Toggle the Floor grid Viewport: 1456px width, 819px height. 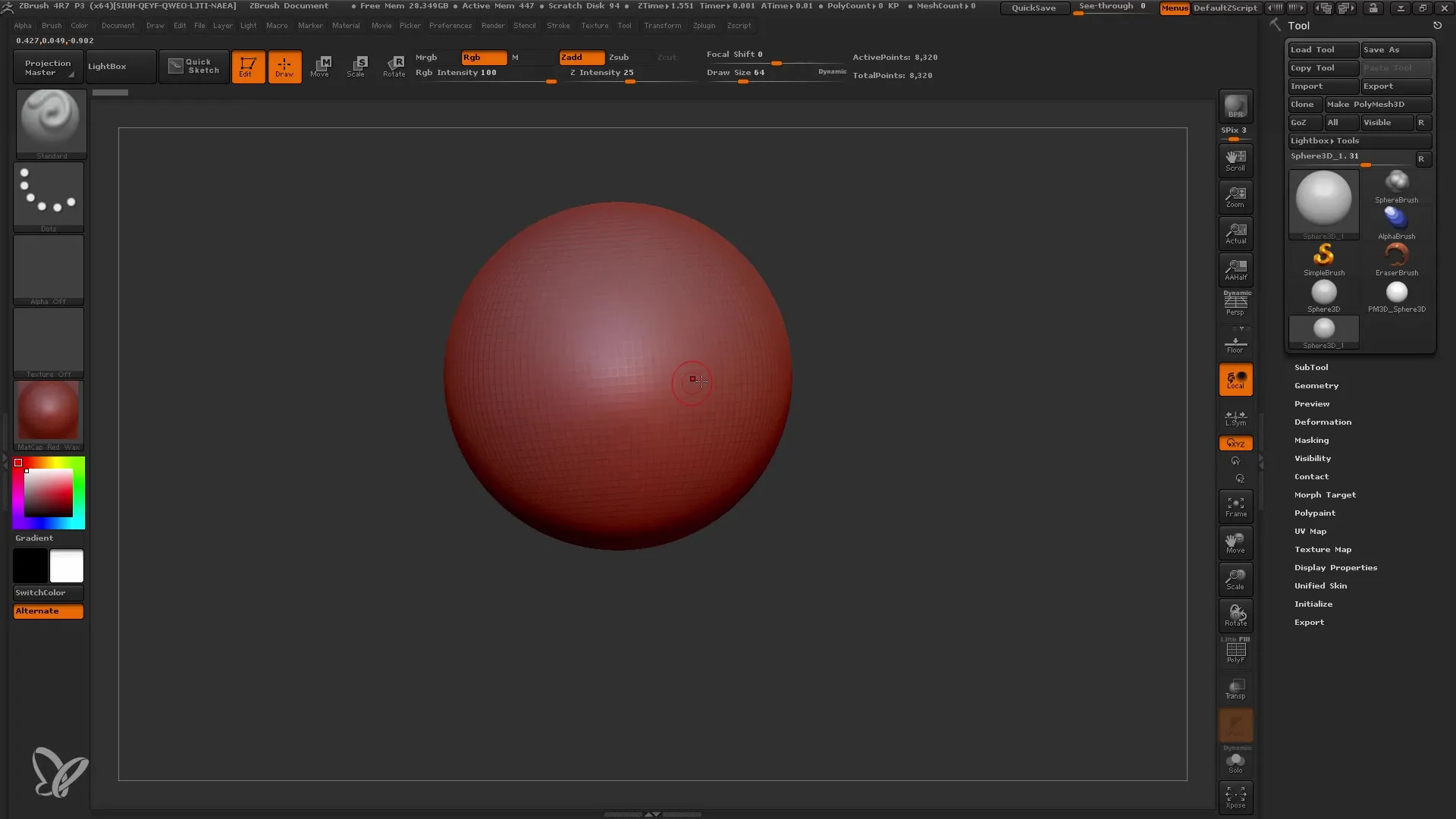point(1235,342)
